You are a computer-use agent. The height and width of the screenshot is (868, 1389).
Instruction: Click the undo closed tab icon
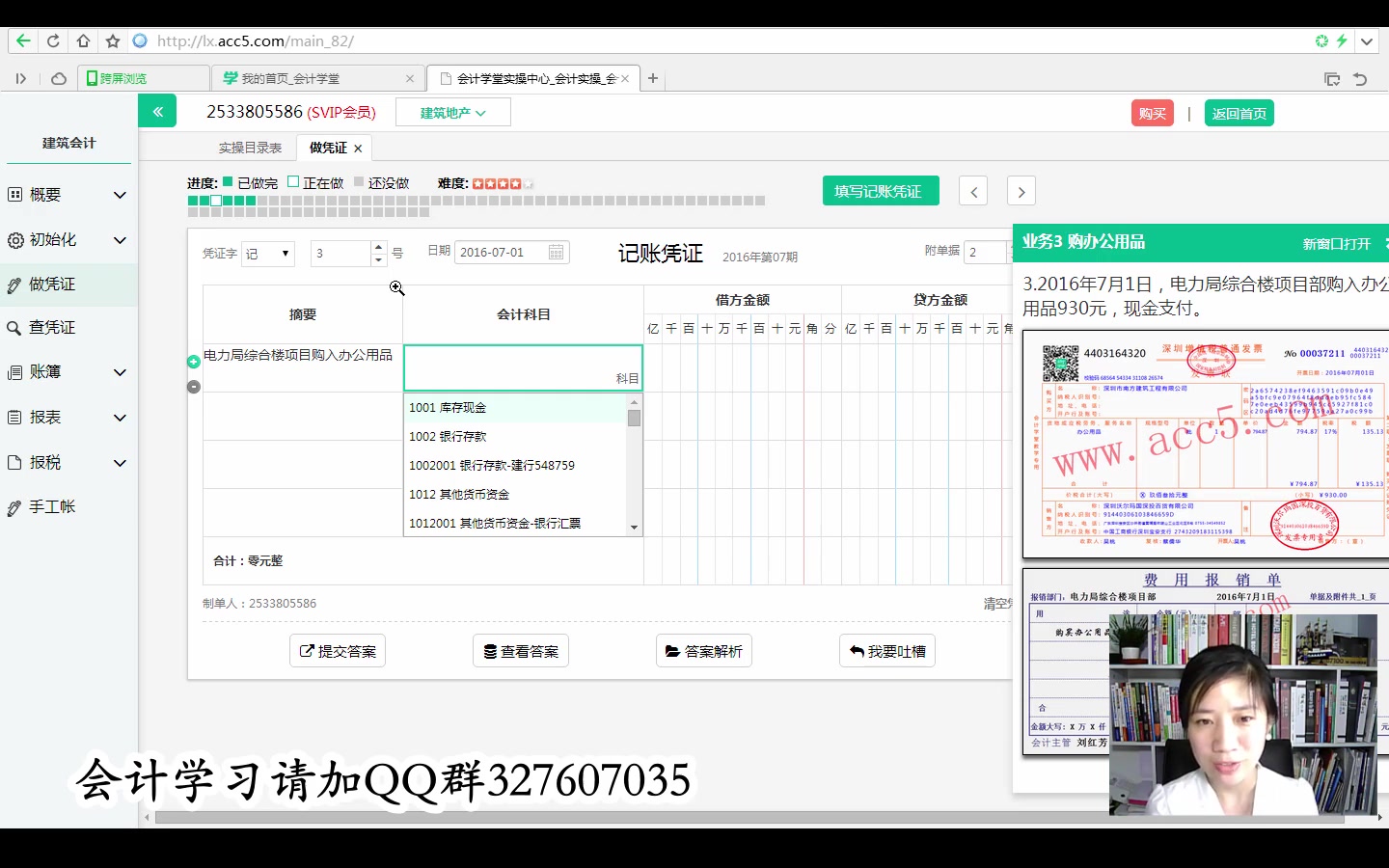pyautogui.click(x=1360, y=79)
